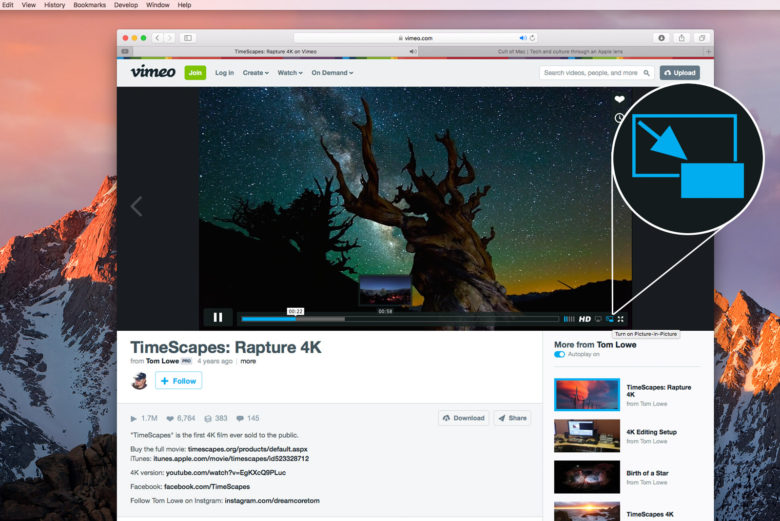The height and width of the screenshot is (521, 780).
Task: Enter fullscreen mode in video player
Action: 621,319
